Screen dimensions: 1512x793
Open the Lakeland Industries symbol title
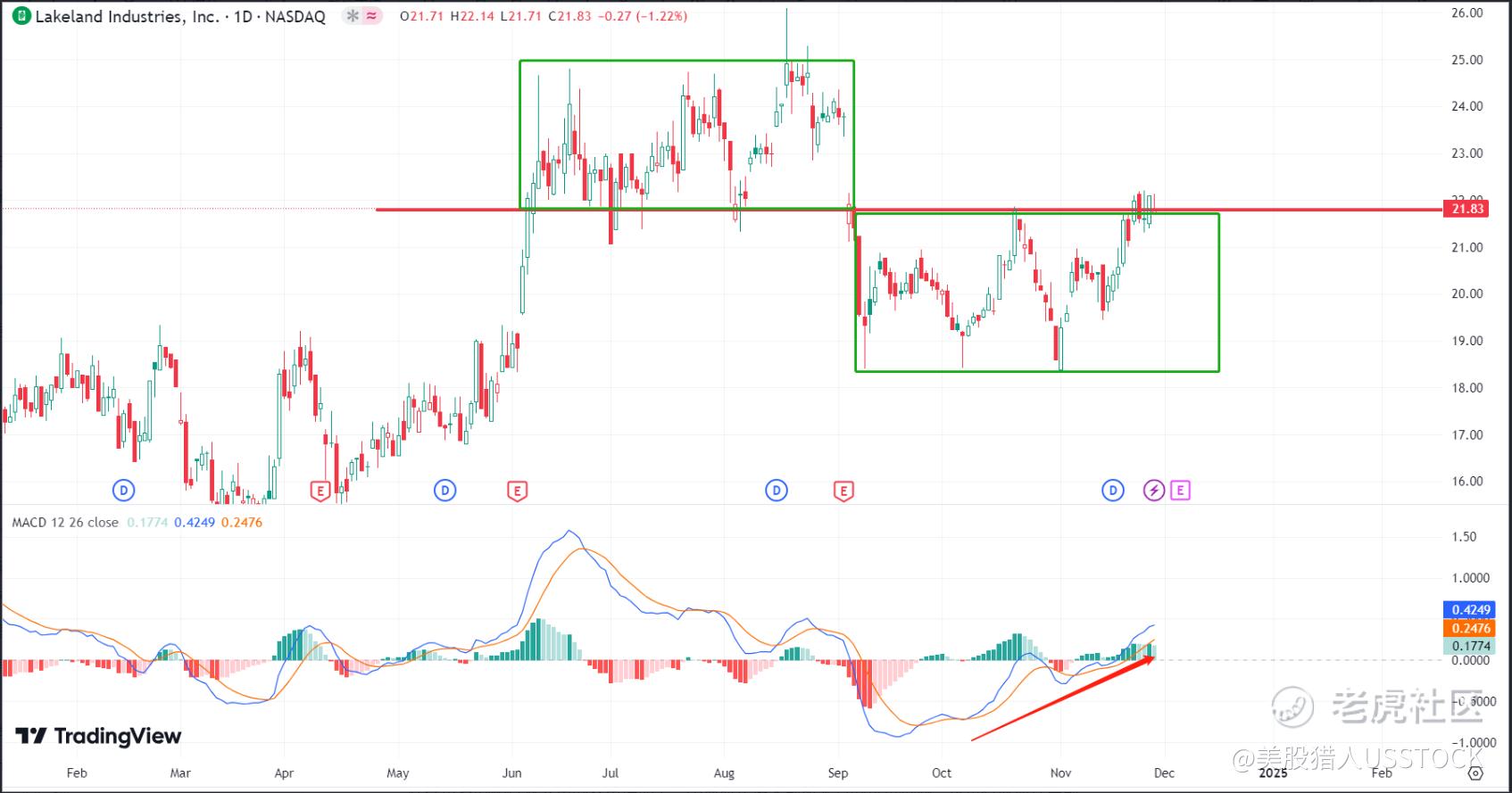[x=179, y=16]
